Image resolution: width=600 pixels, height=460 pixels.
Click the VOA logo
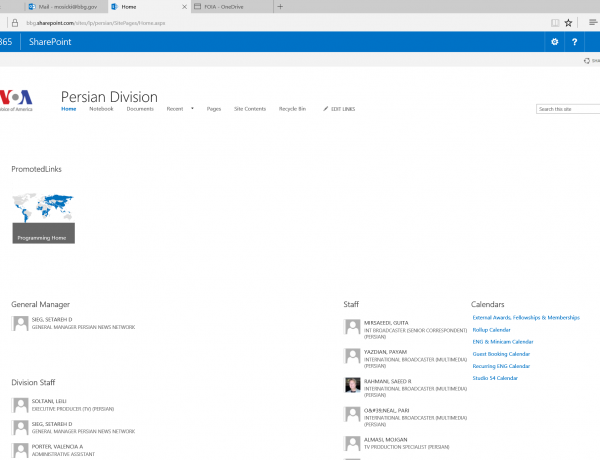tap(16, 100)
